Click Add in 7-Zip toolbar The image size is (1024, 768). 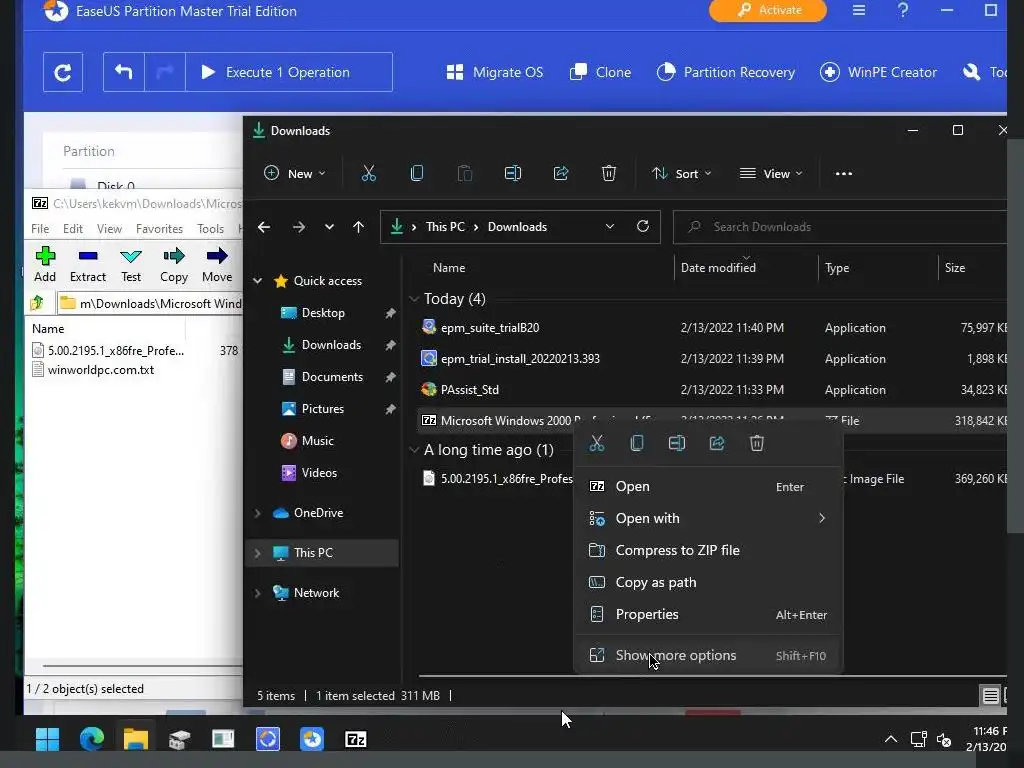click(x=45, y=264)
